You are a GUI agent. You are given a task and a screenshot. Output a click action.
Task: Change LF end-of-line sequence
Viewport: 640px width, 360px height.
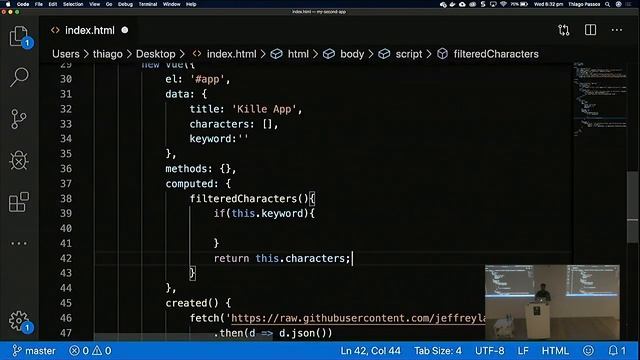pyautogui.click(x=523, y=351)
